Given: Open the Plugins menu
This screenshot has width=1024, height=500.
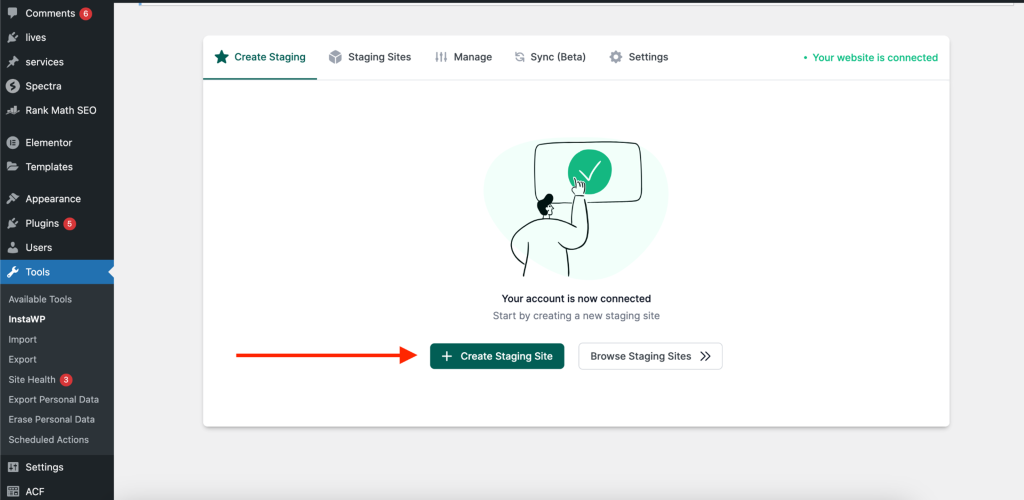Looking at the screenshot, I should [57, 223].
